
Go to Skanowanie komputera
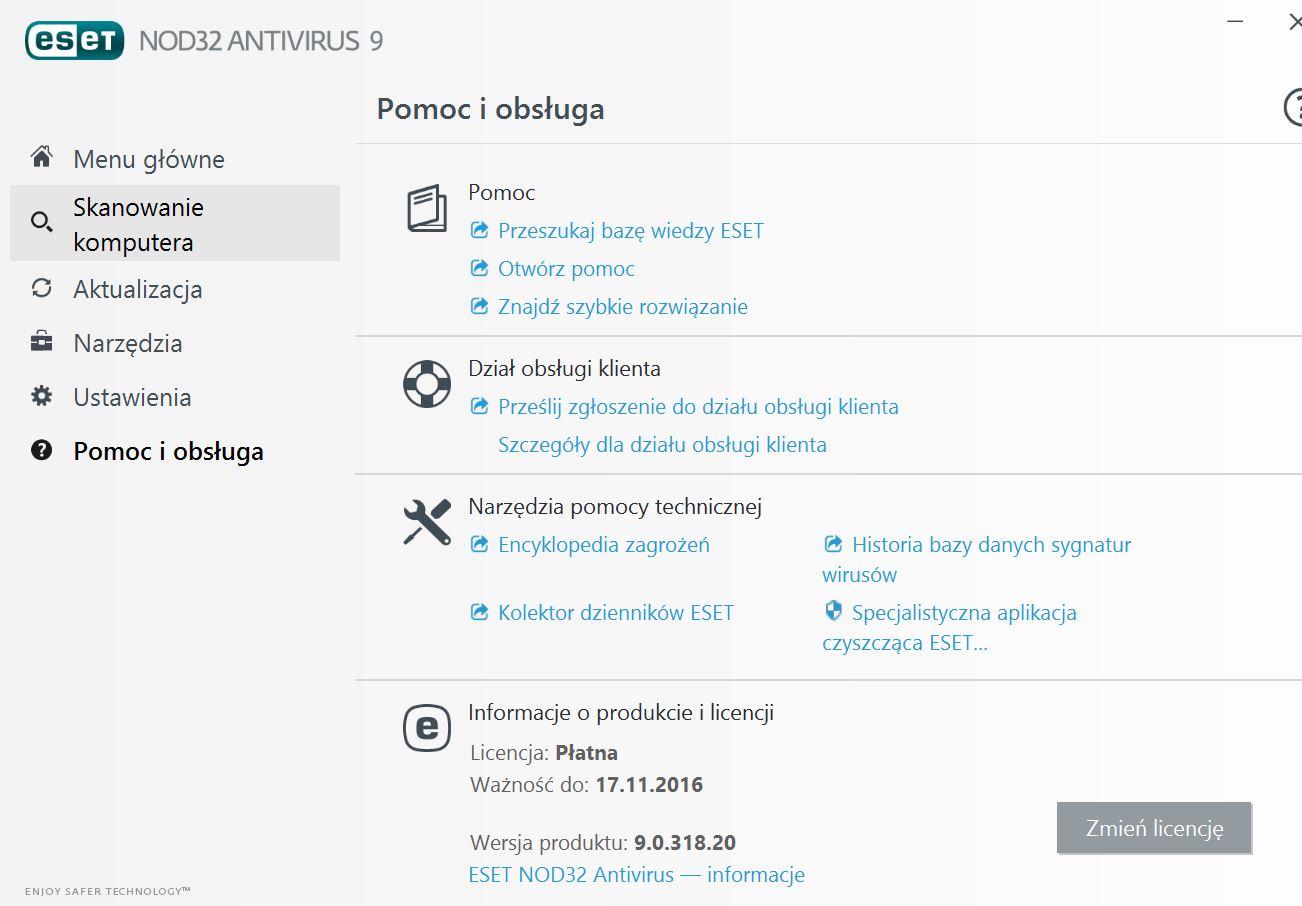click(x=175, y=224)
